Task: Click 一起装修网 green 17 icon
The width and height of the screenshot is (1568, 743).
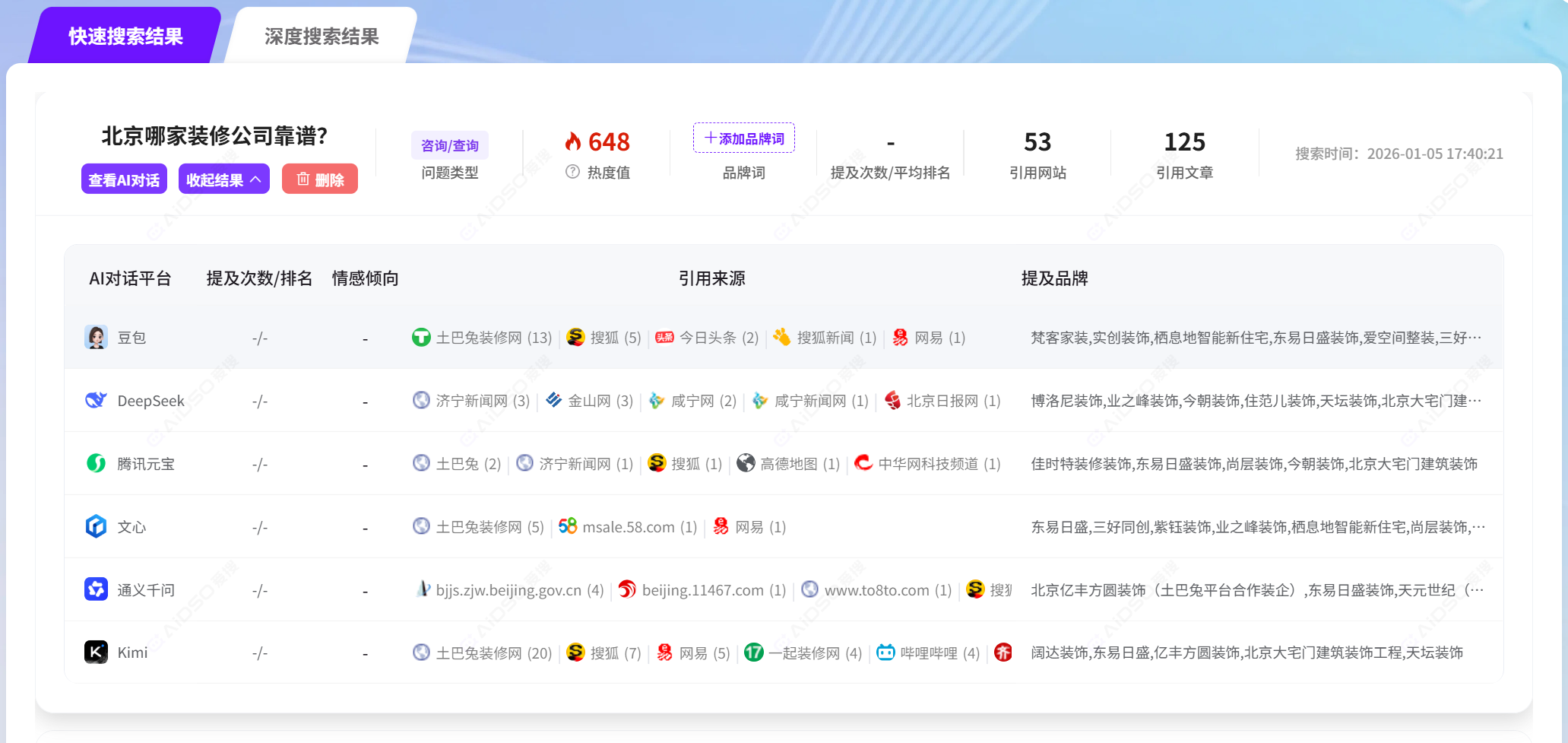Action: [x=754, y=653]
